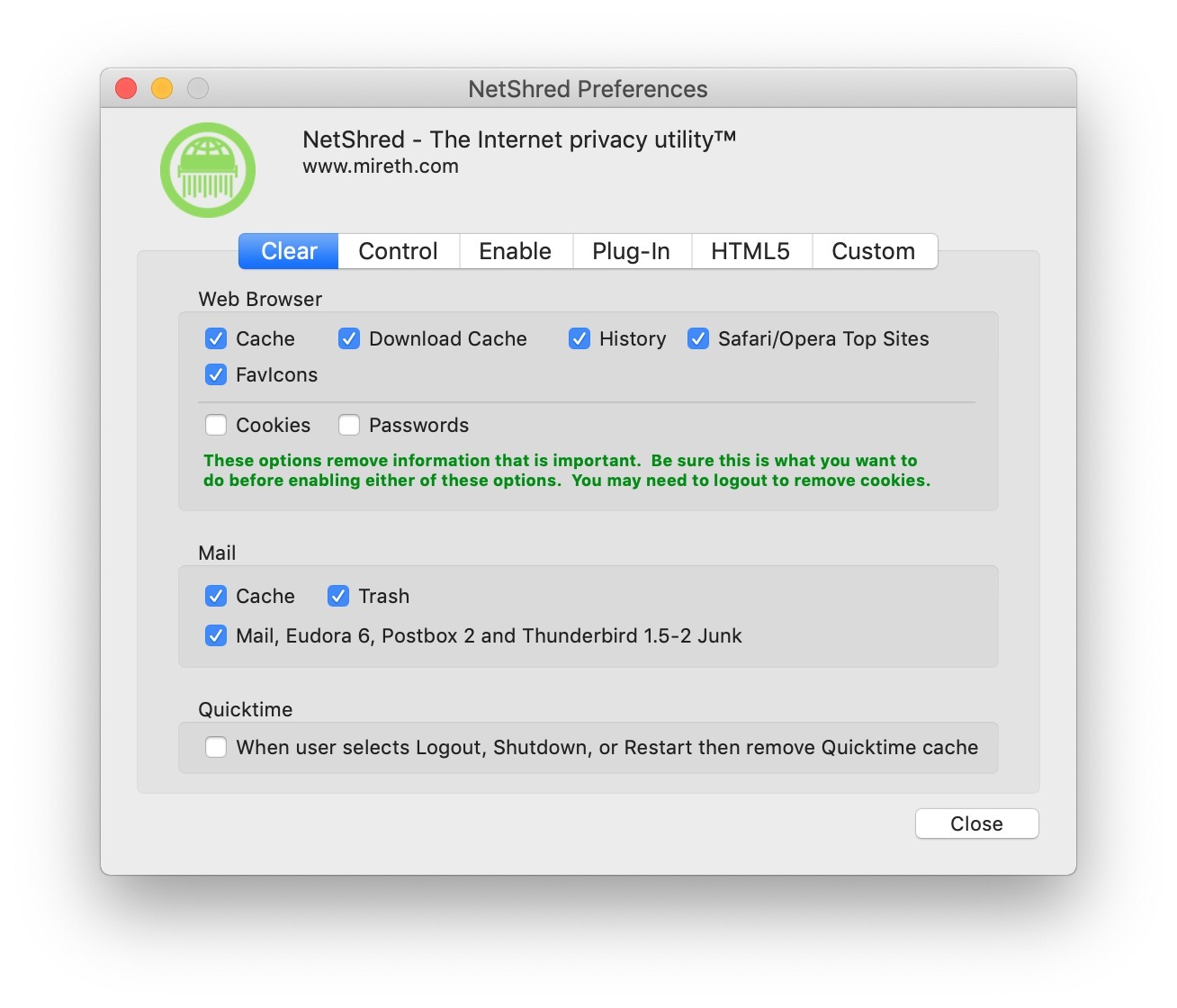The height and width of the screenshot is (1008, 1177).
Task: Click the Close button
Action: [x=976, y=823]
